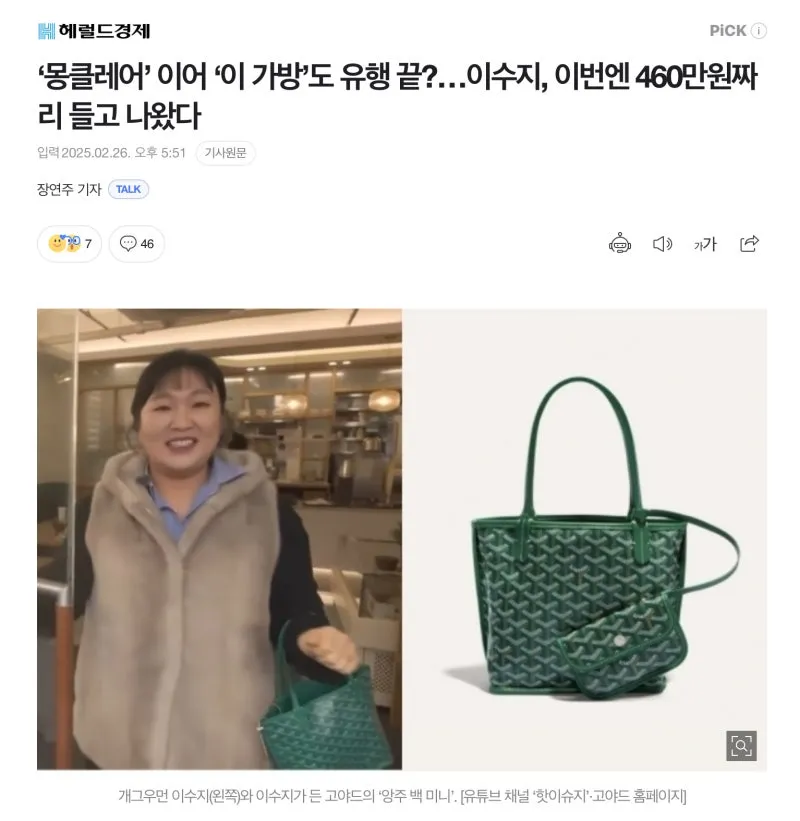Open comments button showing 46
This screenshot has height=821, width=800.
point(137,243)
